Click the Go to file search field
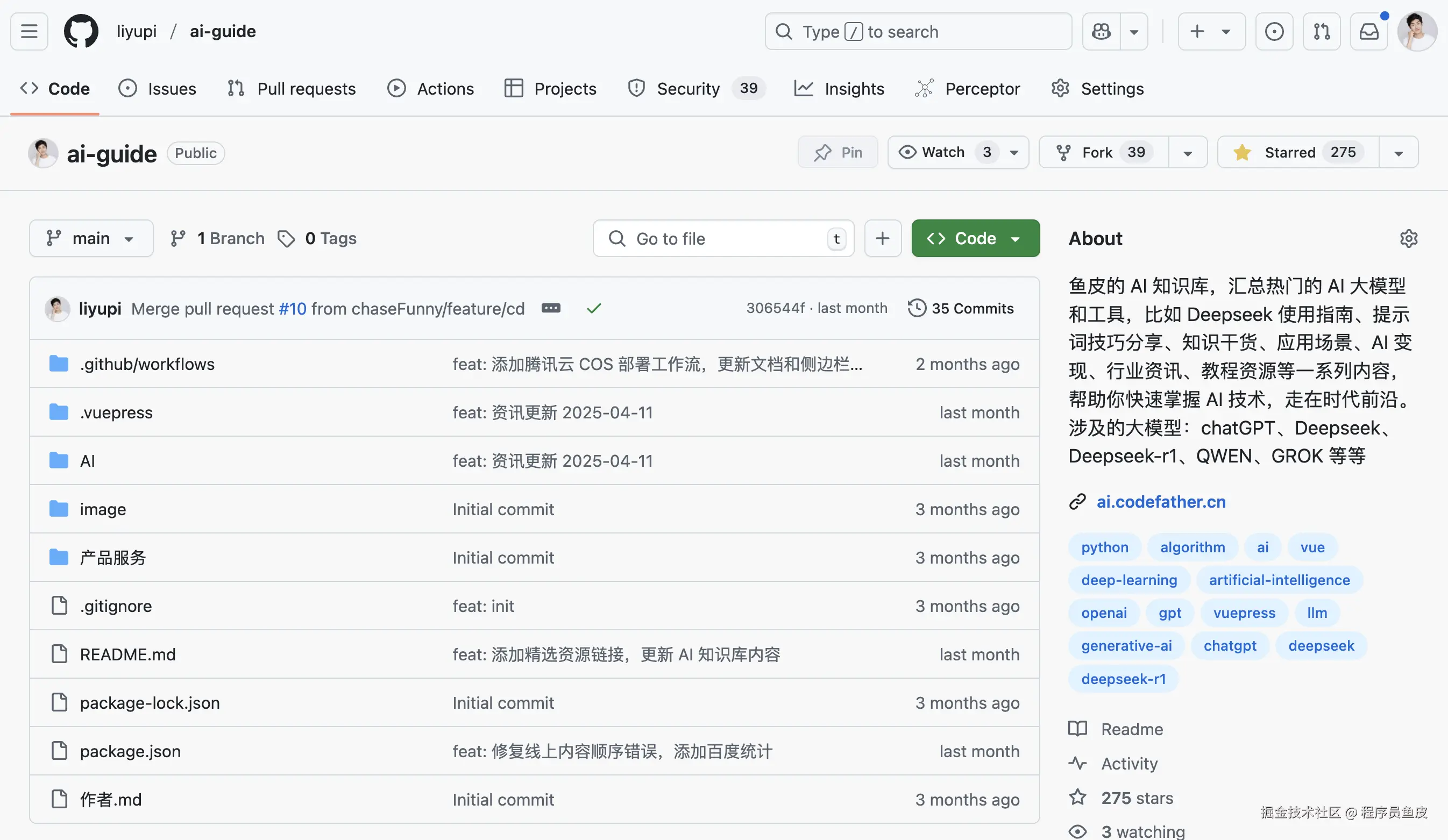The width and height of the screenshot is (1448, 840). (713, 238)
